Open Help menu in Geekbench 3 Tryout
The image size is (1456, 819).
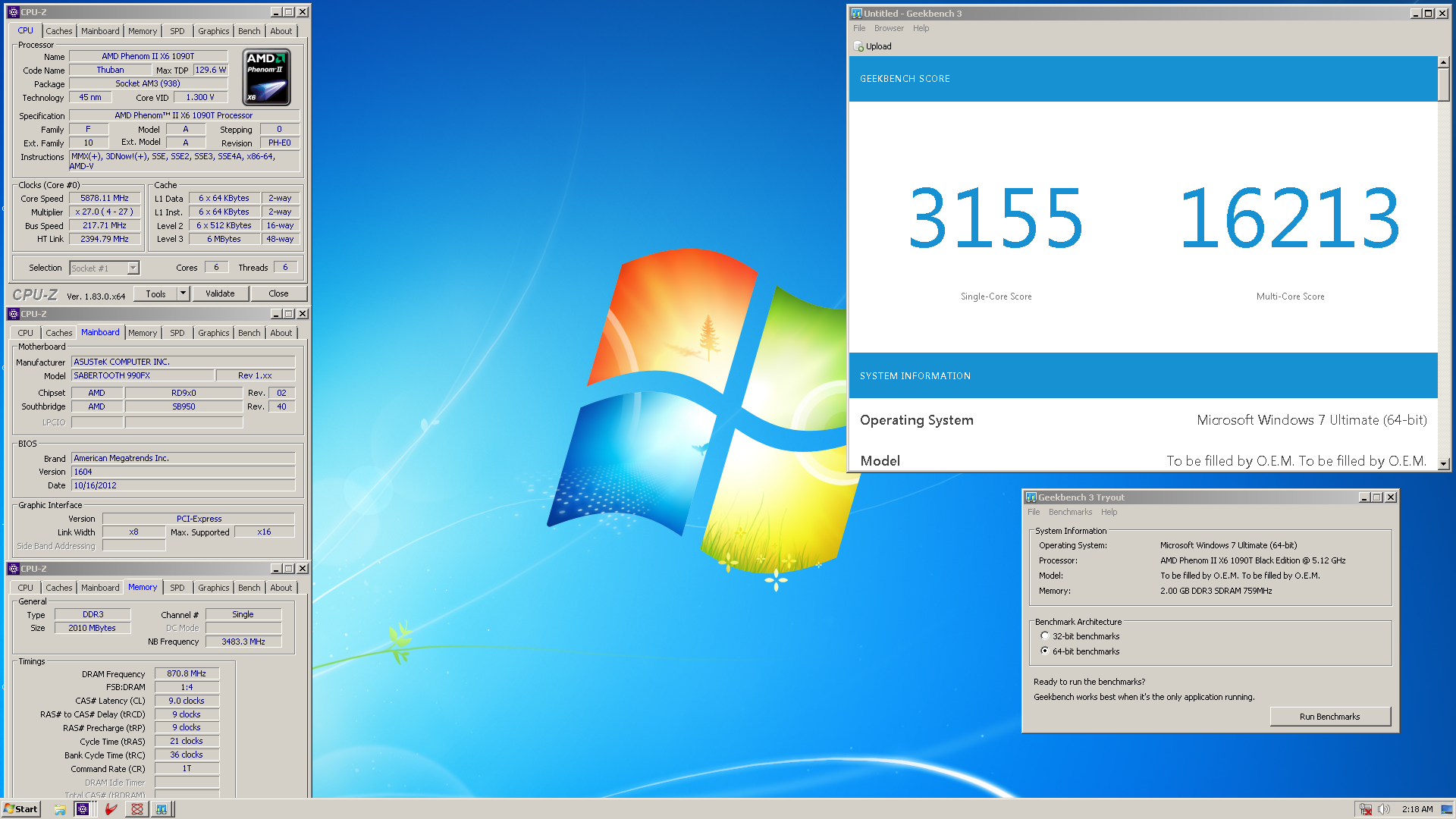(1109, 513)
